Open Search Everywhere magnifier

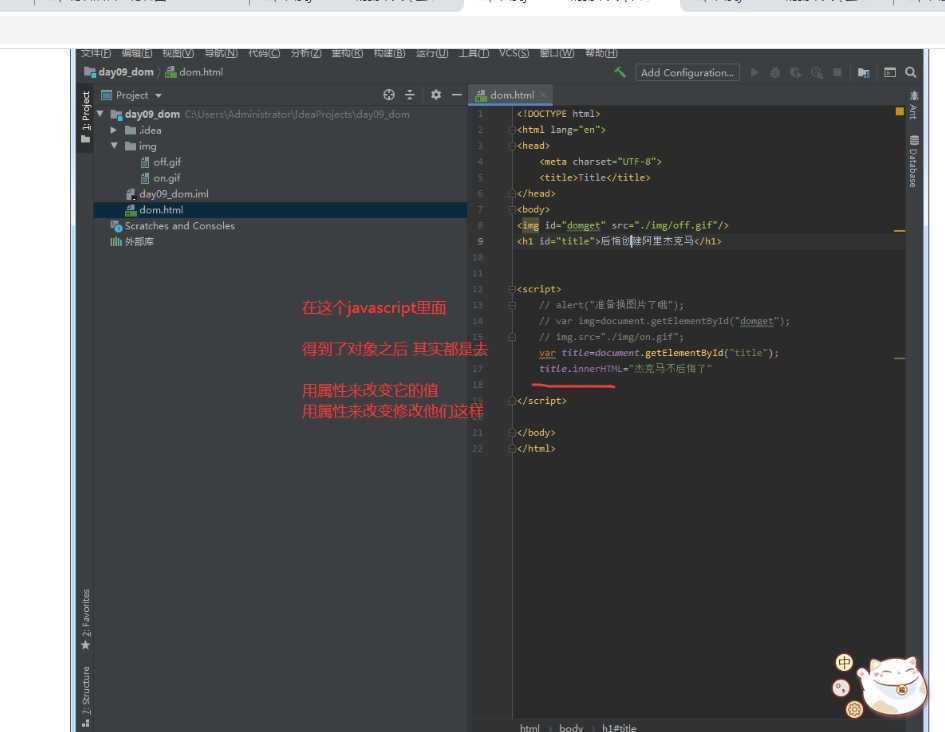pyautogui.click(x=911, y=72)
